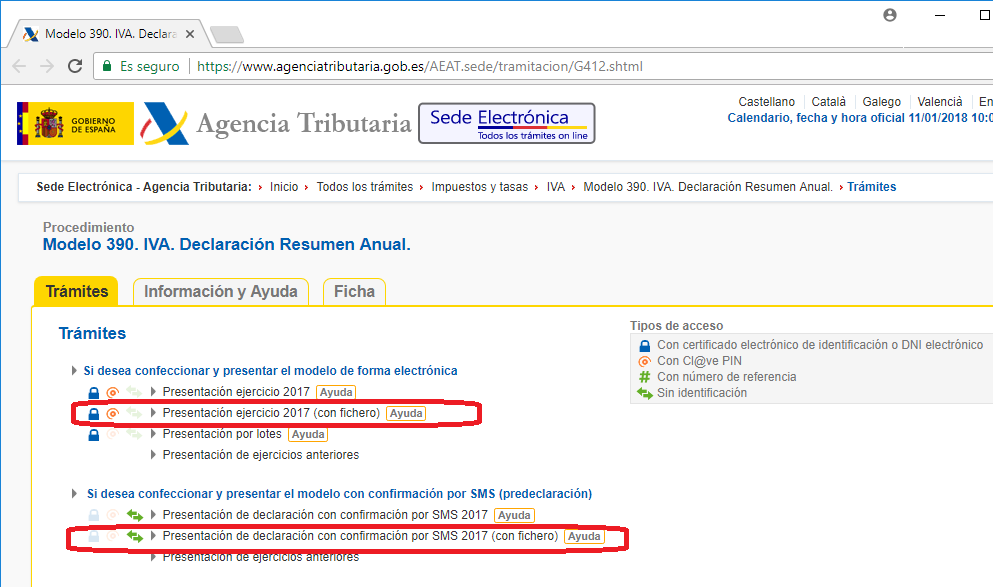Switch language to Valencià
Screen dimensions: 1004x587
[x=939, y=102]
